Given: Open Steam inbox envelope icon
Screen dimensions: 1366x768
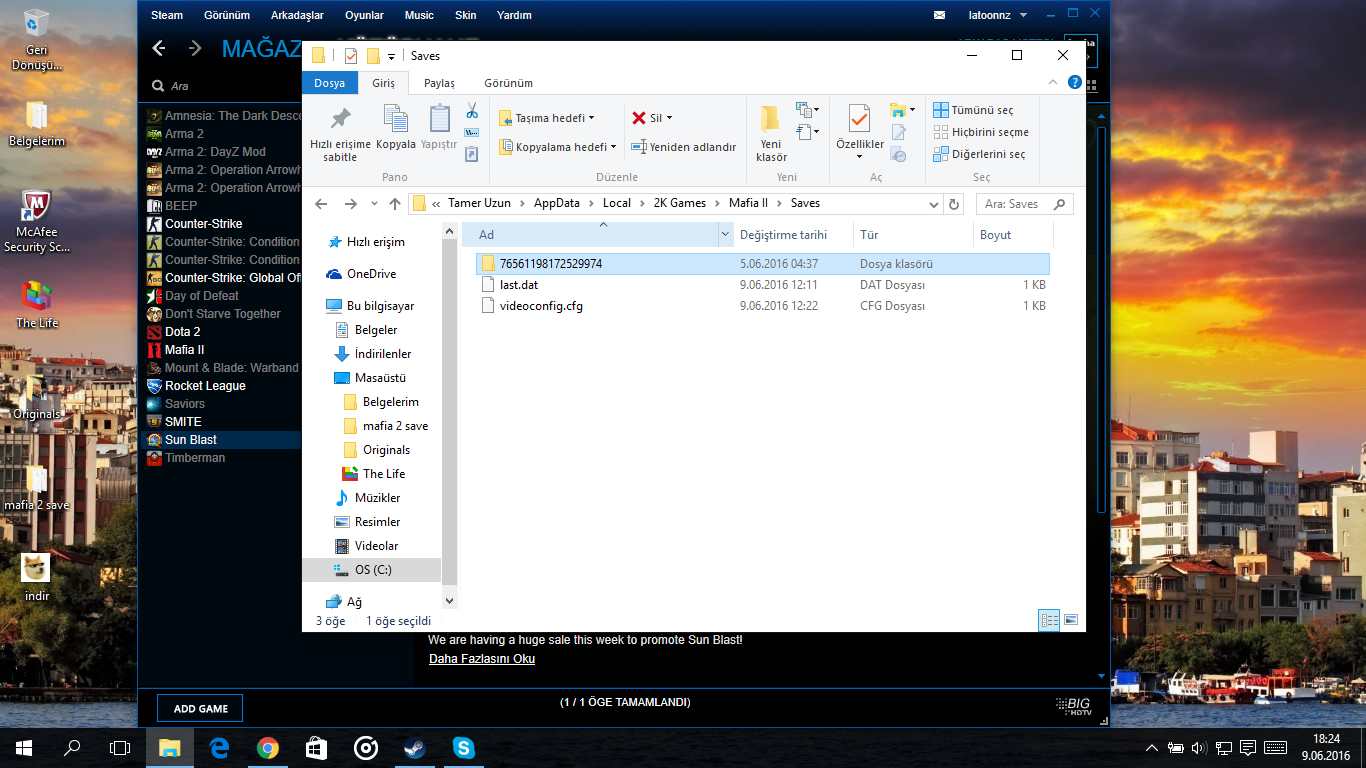Looking at the screenshot, I should (x=939, y=15).
